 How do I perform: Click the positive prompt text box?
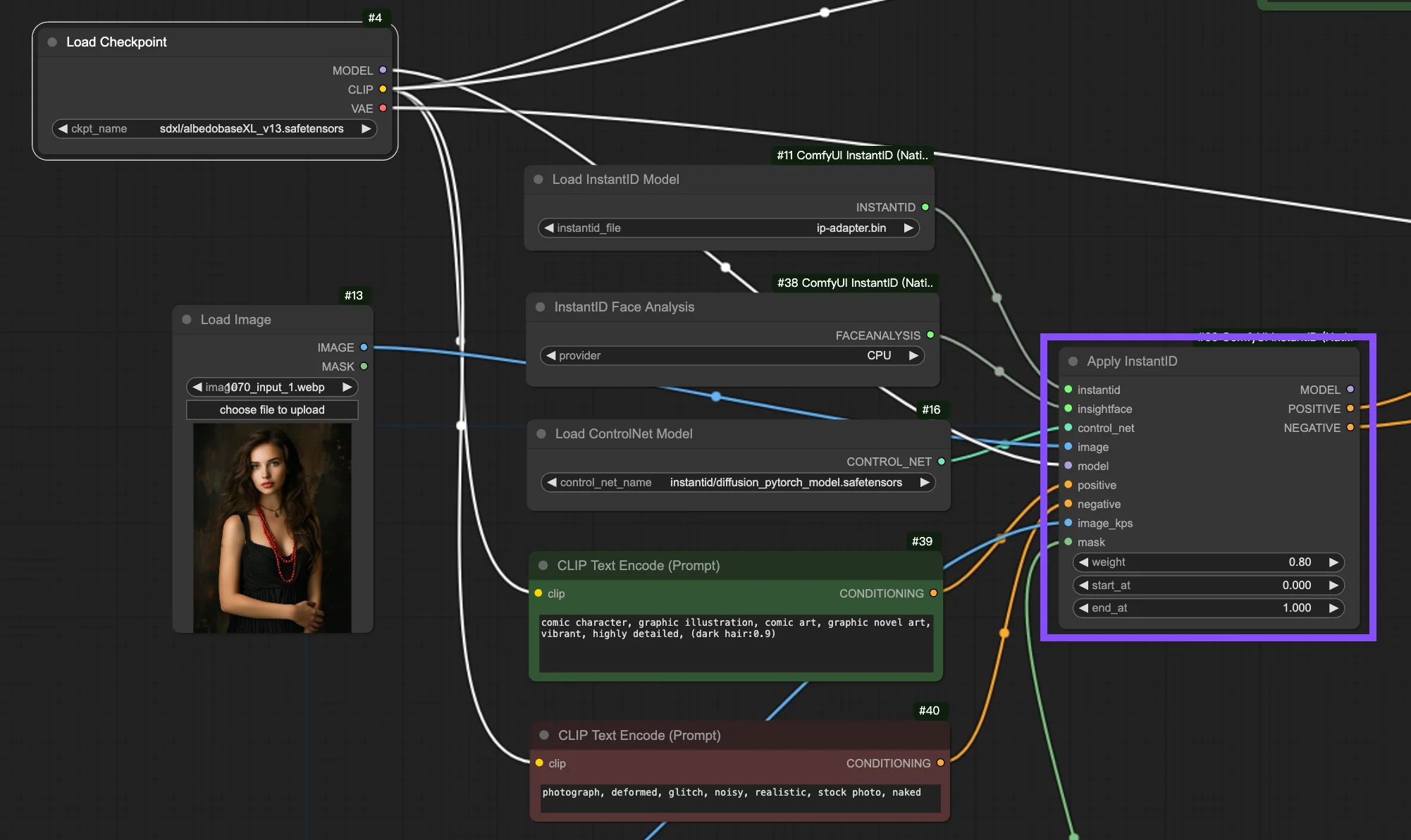(737, 643)
